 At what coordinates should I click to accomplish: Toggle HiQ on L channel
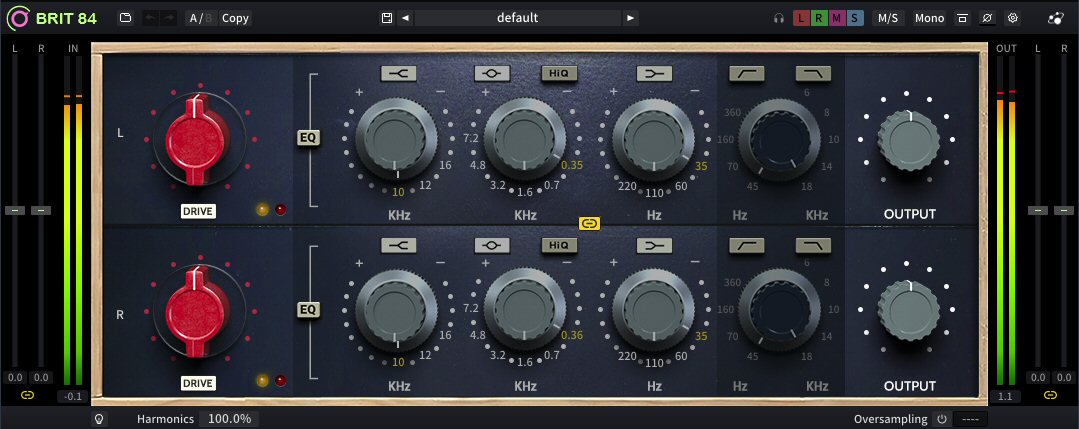point(559,74)
